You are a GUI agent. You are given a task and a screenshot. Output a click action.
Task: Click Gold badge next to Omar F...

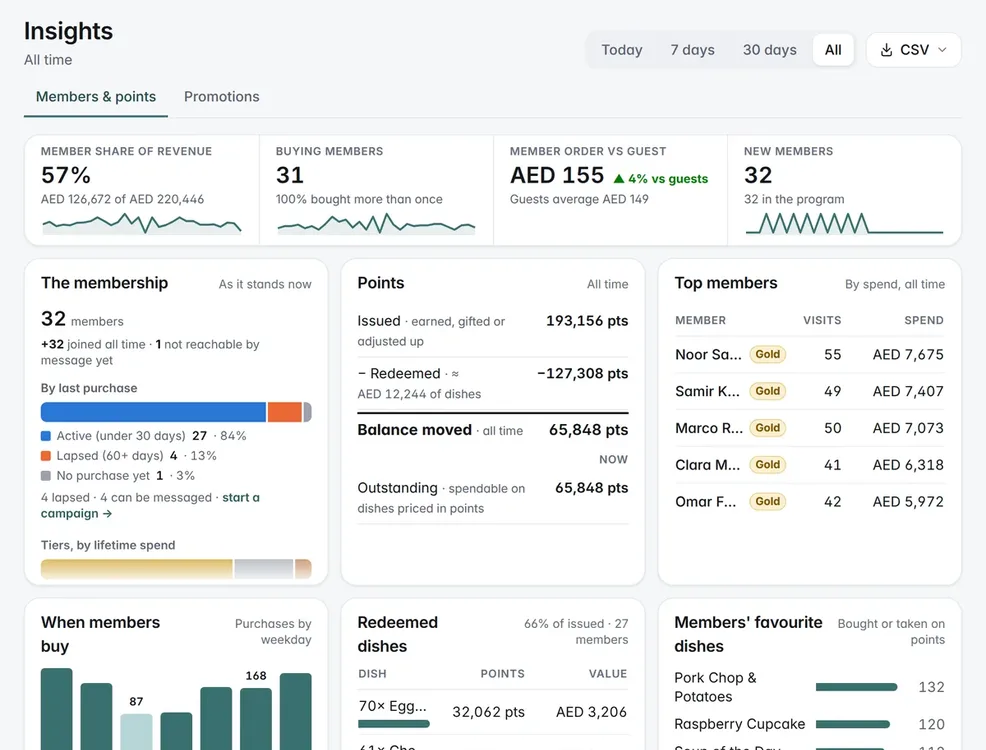click(x=767, y=502)
